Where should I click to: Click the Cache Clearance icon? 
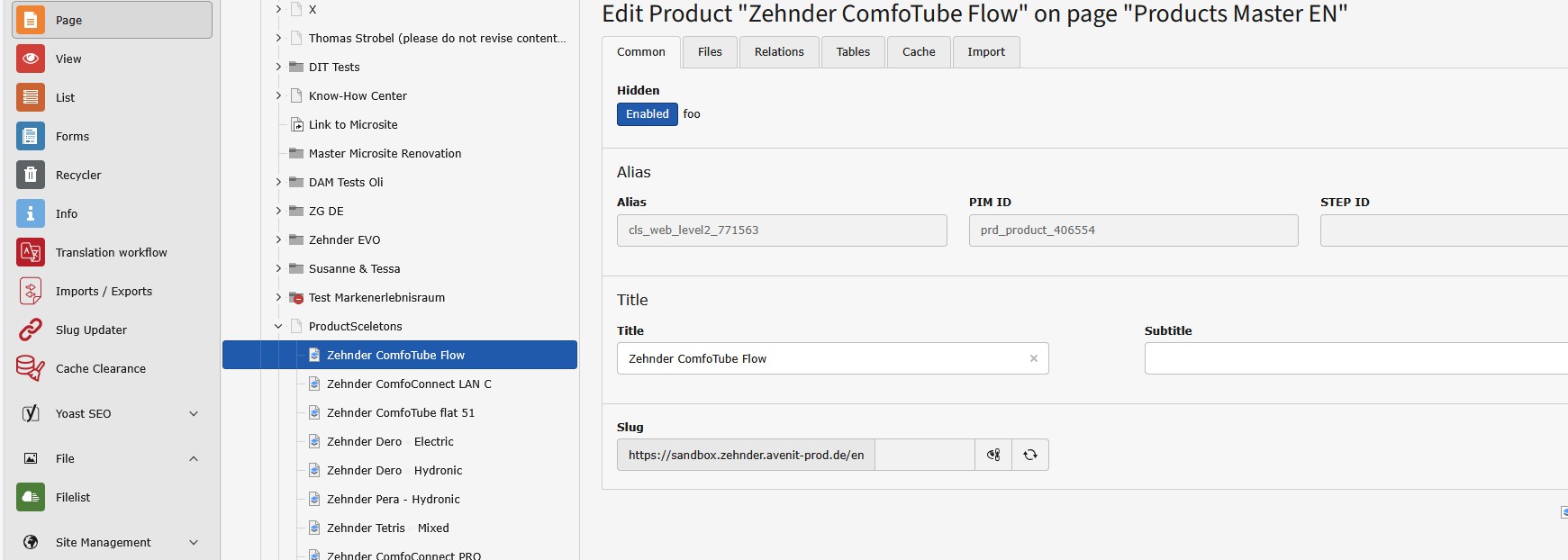click(31, 368)
